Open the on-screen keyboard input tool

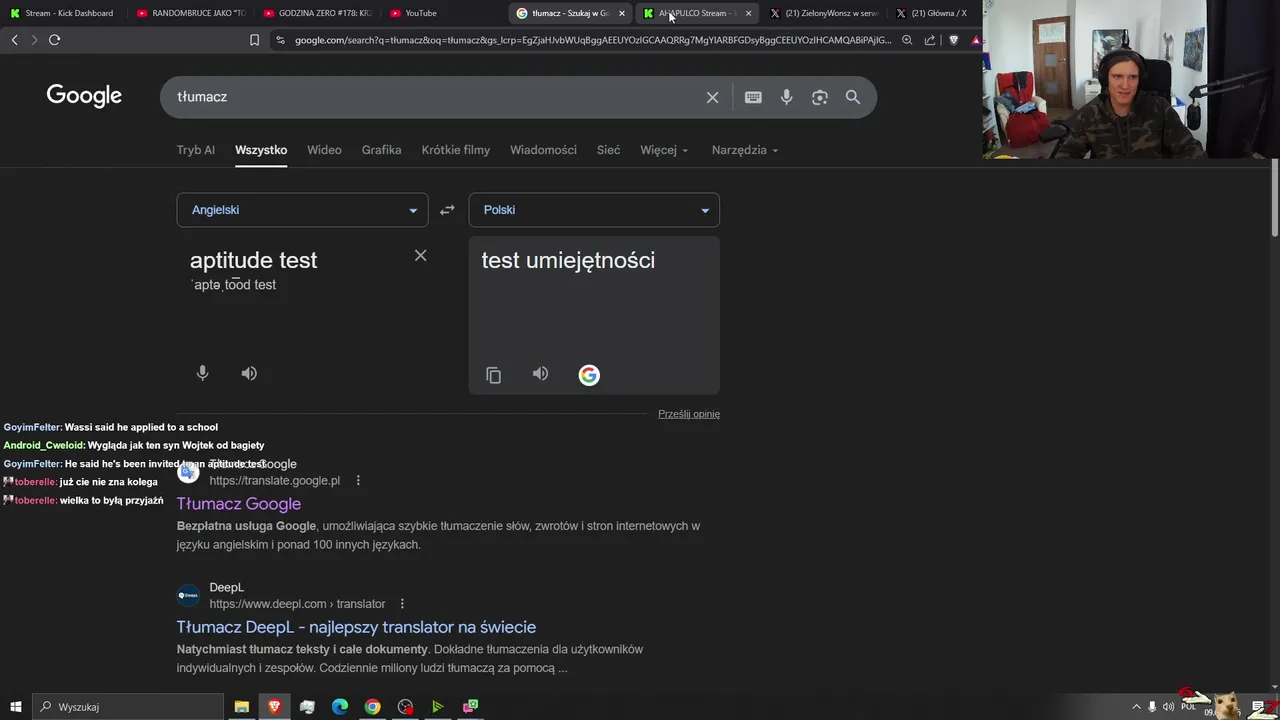tap(753, 97)
